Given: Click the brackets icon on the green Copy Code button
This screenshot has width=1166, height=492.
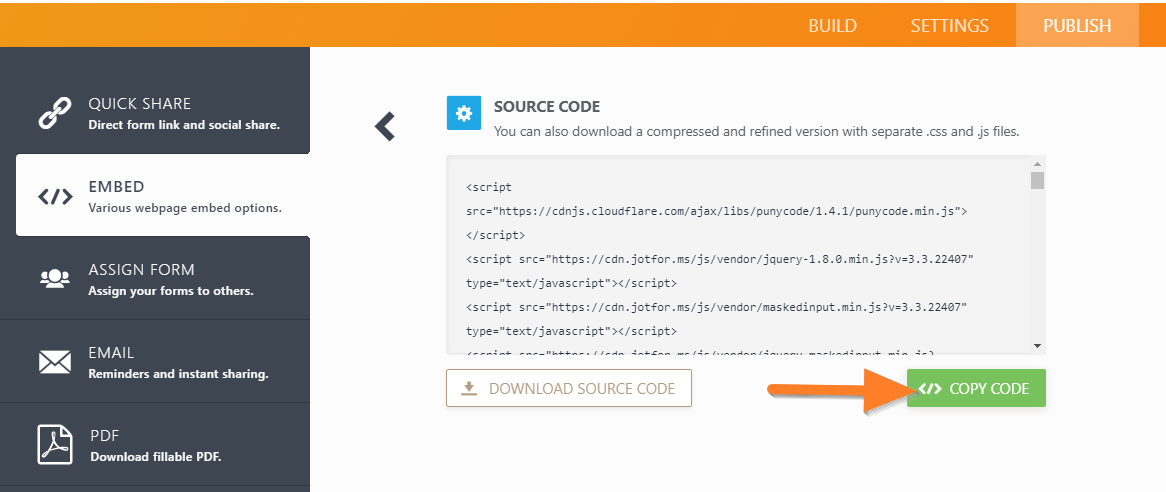Looking at the screenshot, I should (x=930, y=389).
